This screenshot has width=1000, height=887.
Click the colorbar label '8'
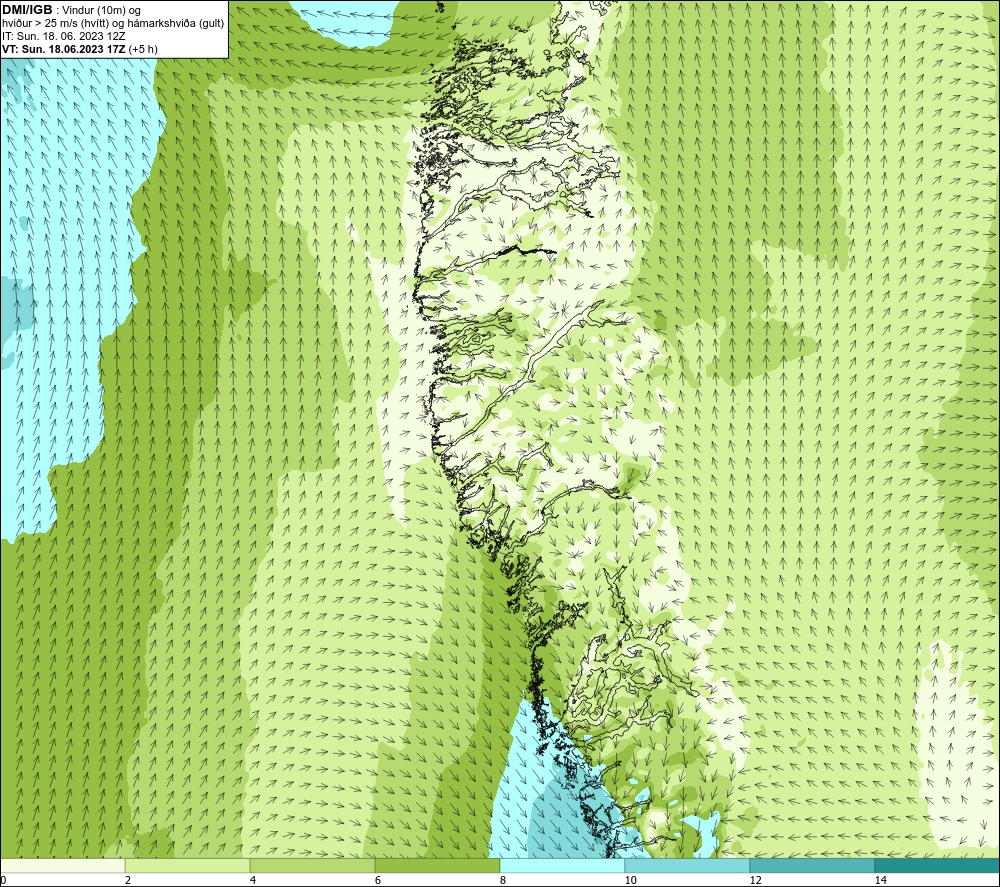pos(503,880)
